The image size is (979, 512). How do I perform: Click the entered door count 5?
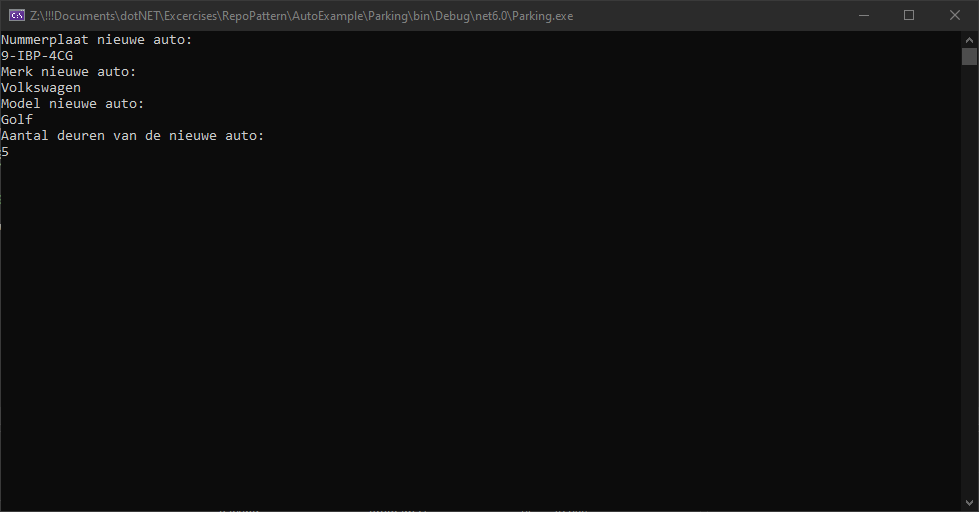pos(5,152)
